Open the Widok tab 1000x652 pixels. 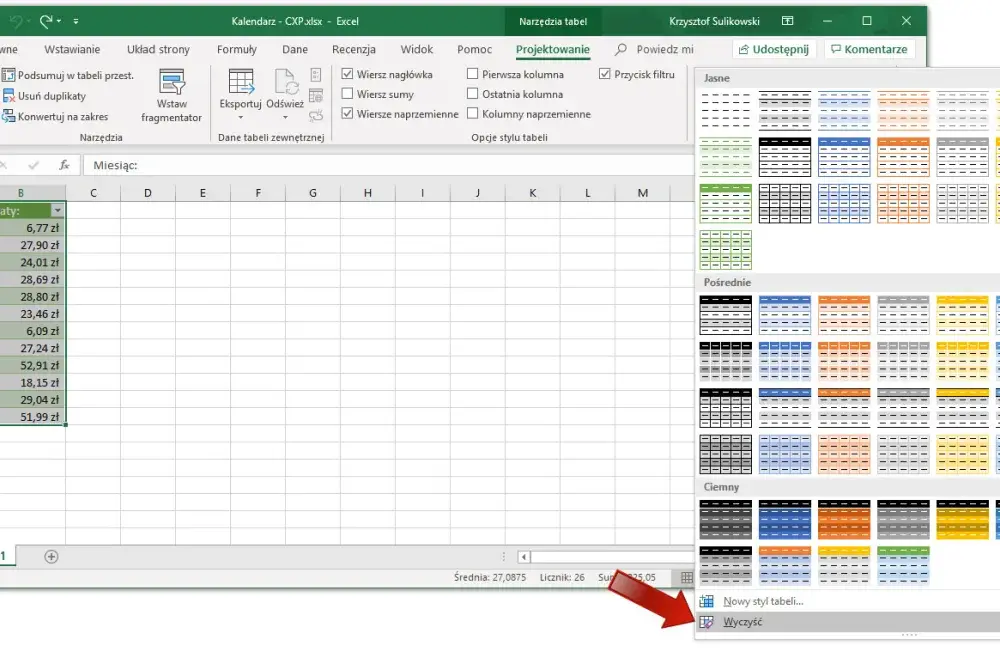pos(416,49)
